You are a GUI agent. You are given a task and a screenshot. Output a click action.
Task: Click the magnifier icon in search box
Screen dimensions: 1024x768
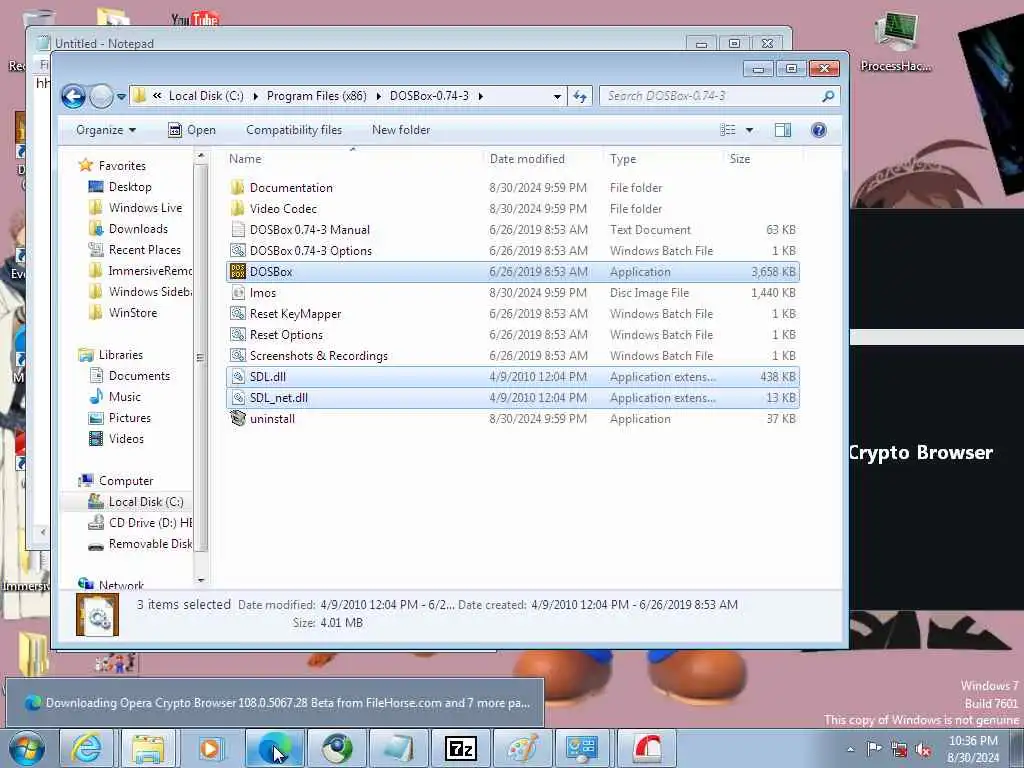coord(828,96)
